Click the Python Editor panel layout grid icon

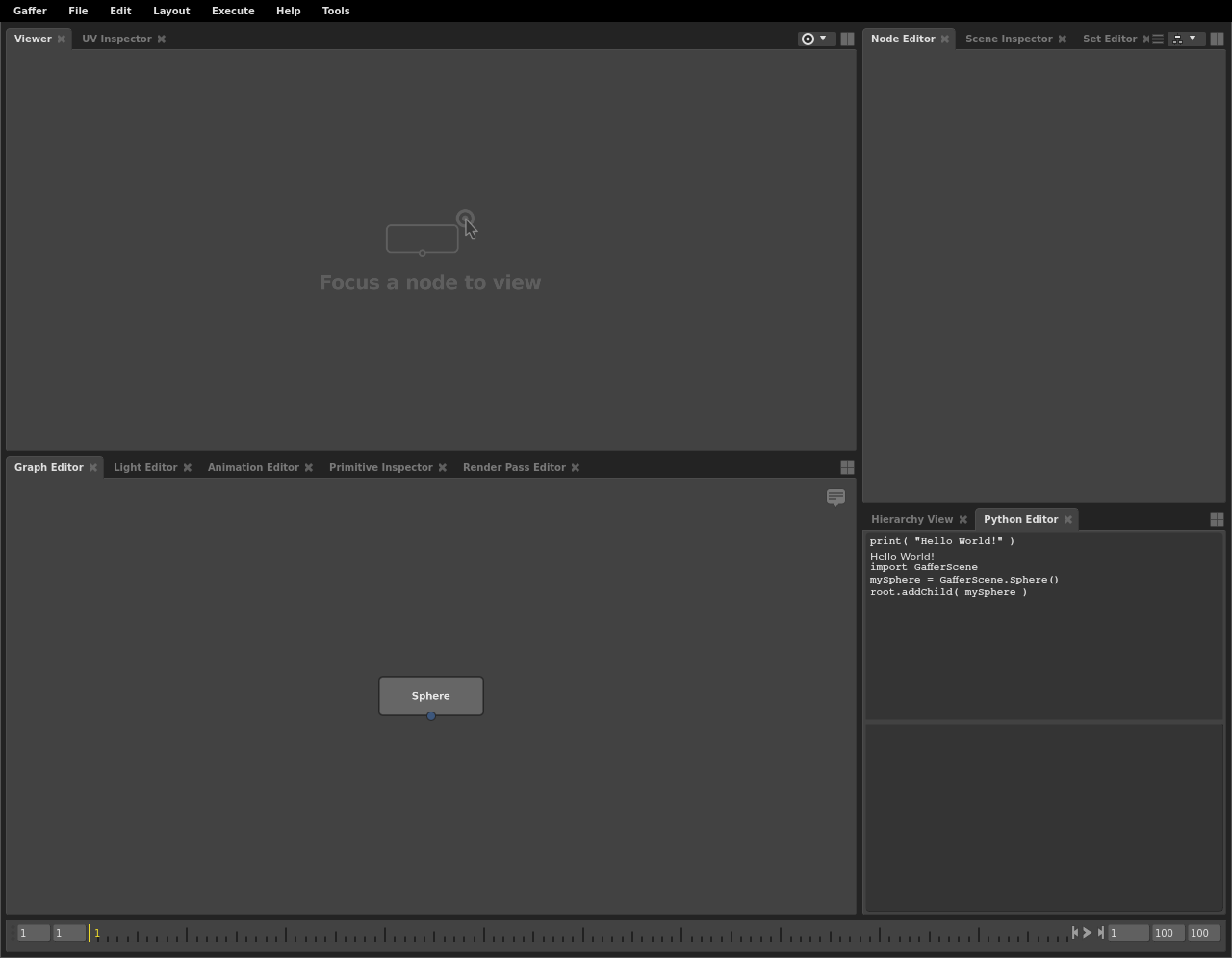1217,519
